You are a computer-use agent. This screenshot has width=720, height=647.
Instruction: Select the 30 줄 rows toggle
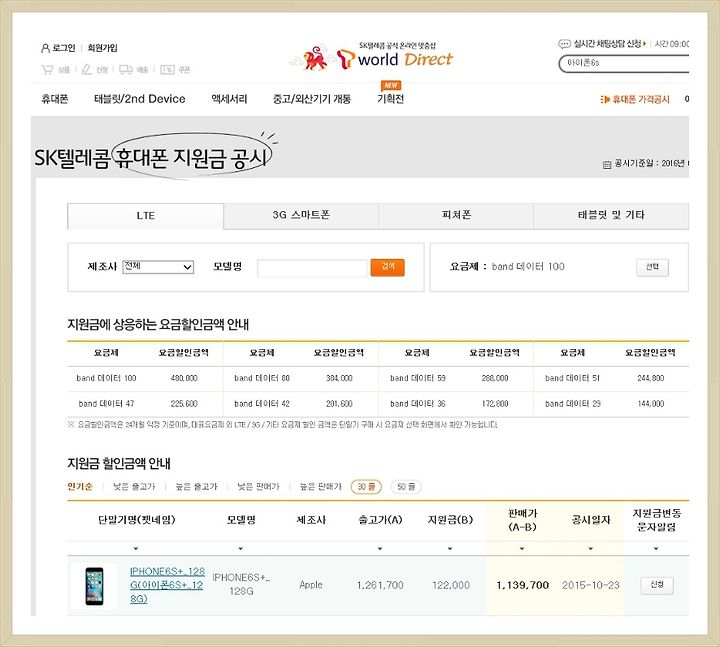click(366, 487)
